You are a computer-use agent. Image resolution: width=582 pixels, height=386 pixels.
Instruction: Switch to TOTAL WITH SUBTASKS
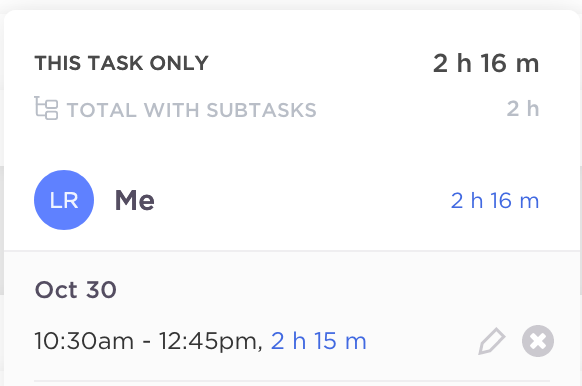click(191, 110)
